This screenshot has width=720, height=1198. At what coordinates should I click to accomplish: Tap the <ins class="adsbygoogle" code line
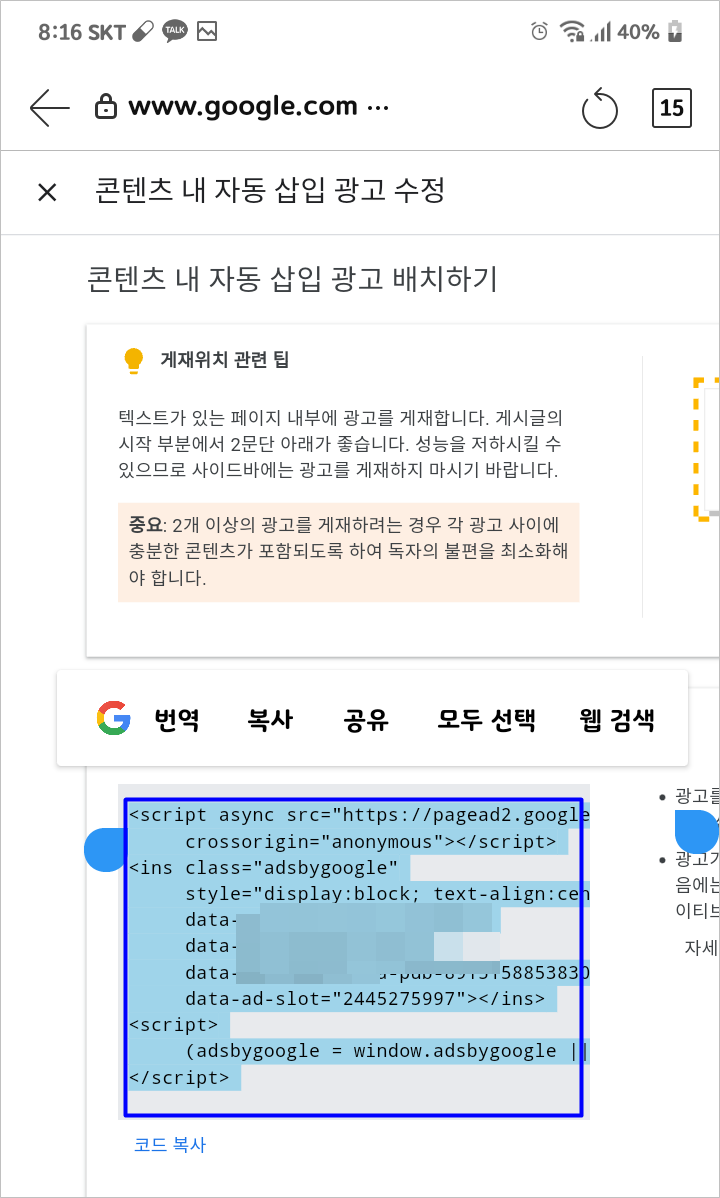click(264, 867)
